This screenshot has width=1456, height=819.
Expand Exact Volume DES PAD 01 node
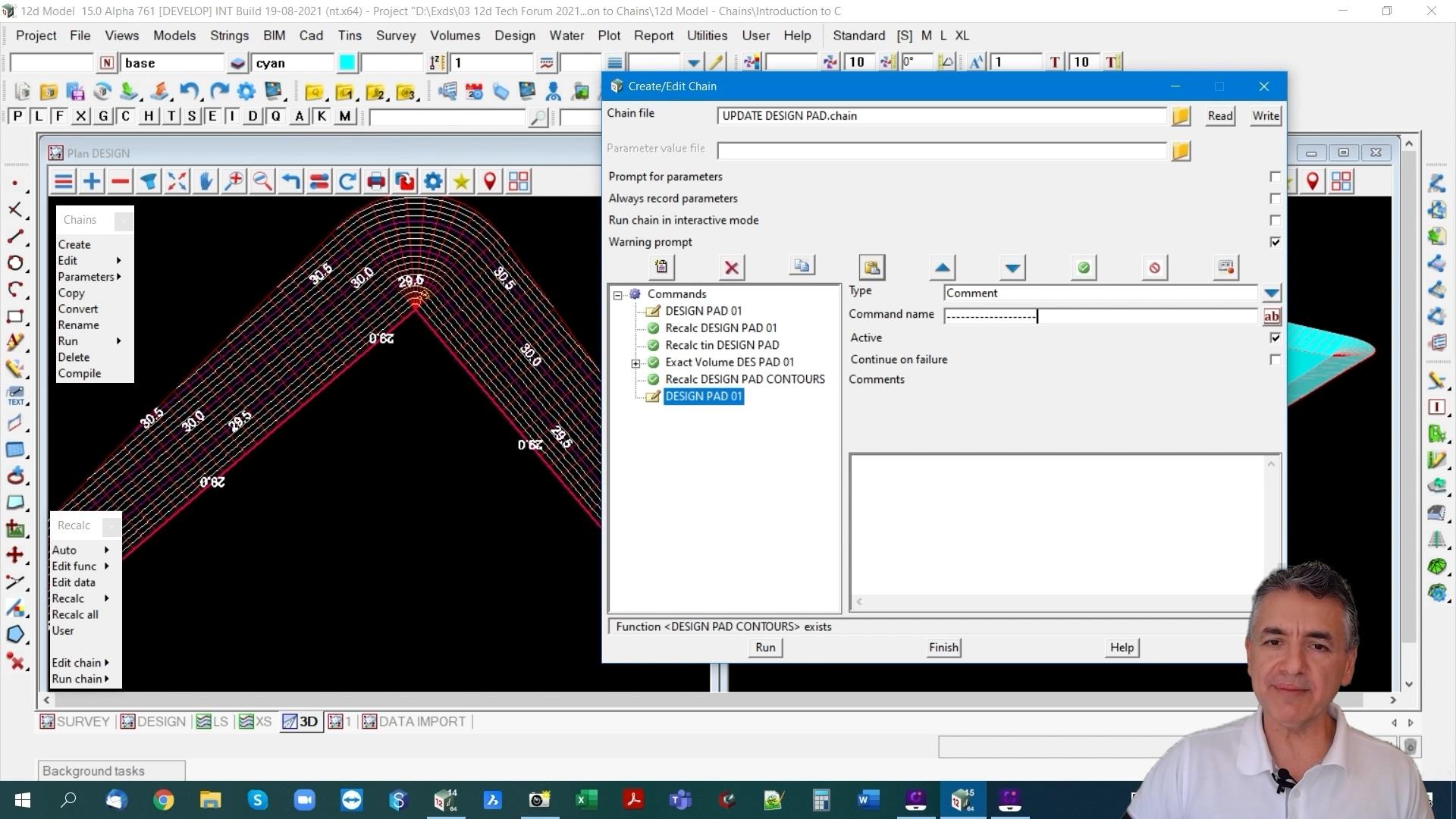[x=635, y=363]
